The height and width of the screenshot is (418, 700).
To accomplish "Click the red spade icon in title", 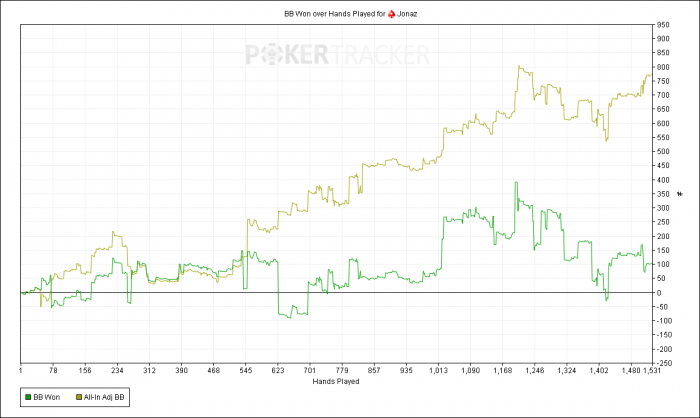I will pyautogui.click(x=392, y=14).
